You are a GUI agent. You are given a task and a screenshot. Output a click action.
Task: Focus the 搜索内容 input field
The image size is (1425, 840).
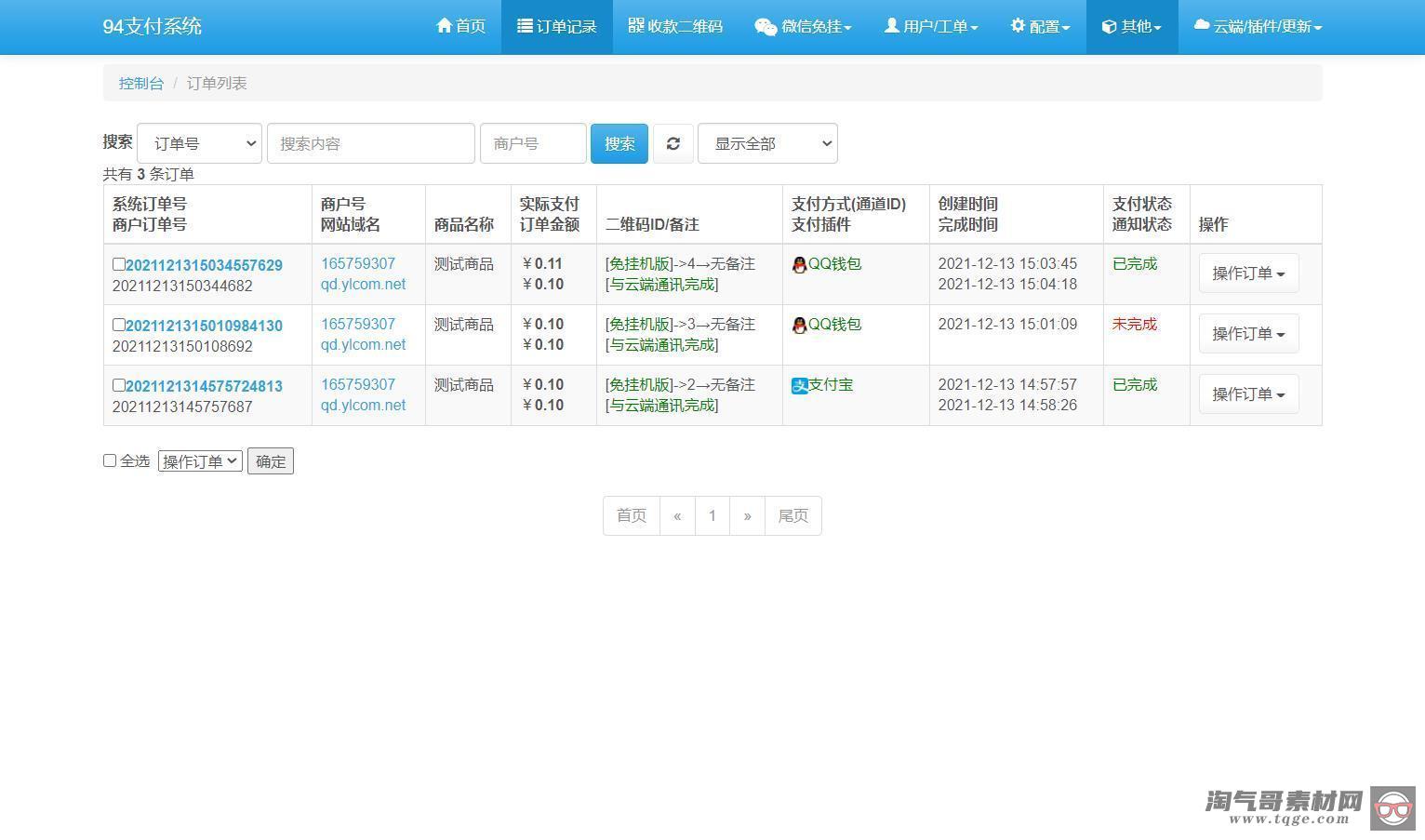coord(371,143)
